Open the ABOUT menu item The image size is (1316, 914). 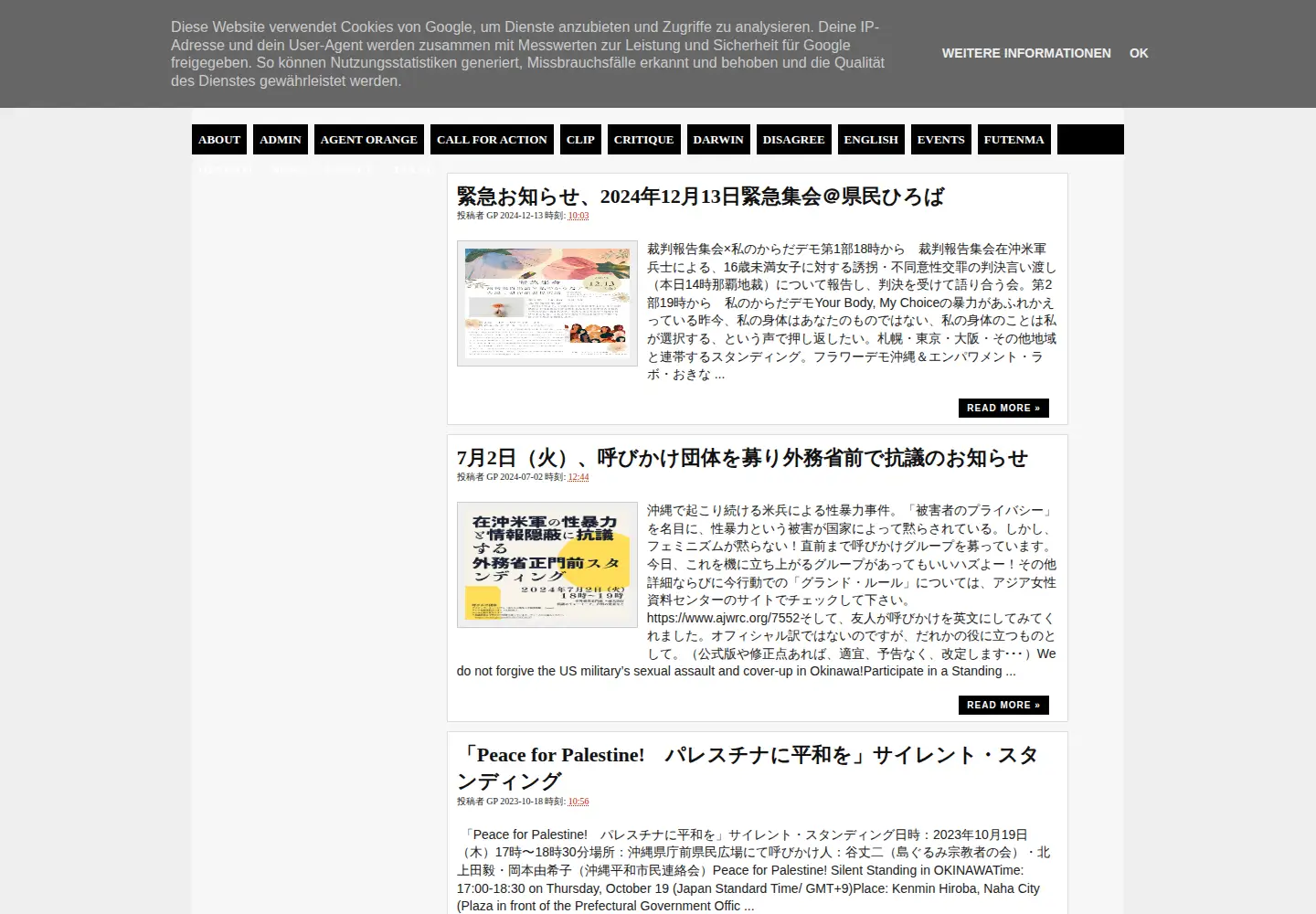[219, 140]
